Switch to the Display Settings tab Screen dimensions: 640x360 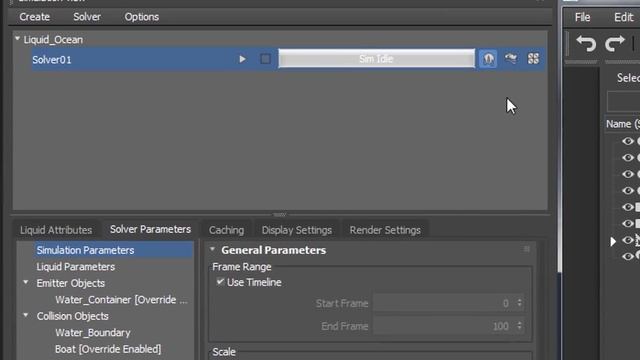point(297,230)
